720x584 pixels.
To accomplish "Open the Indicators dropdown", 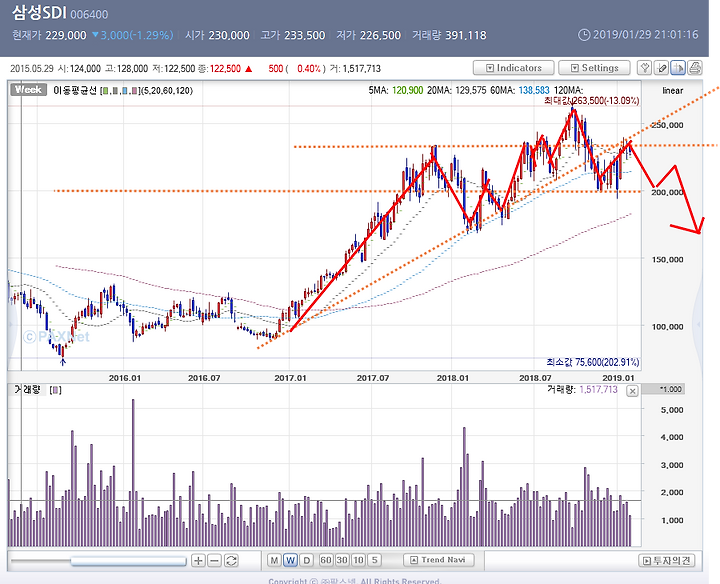I will tap(513, 68).
